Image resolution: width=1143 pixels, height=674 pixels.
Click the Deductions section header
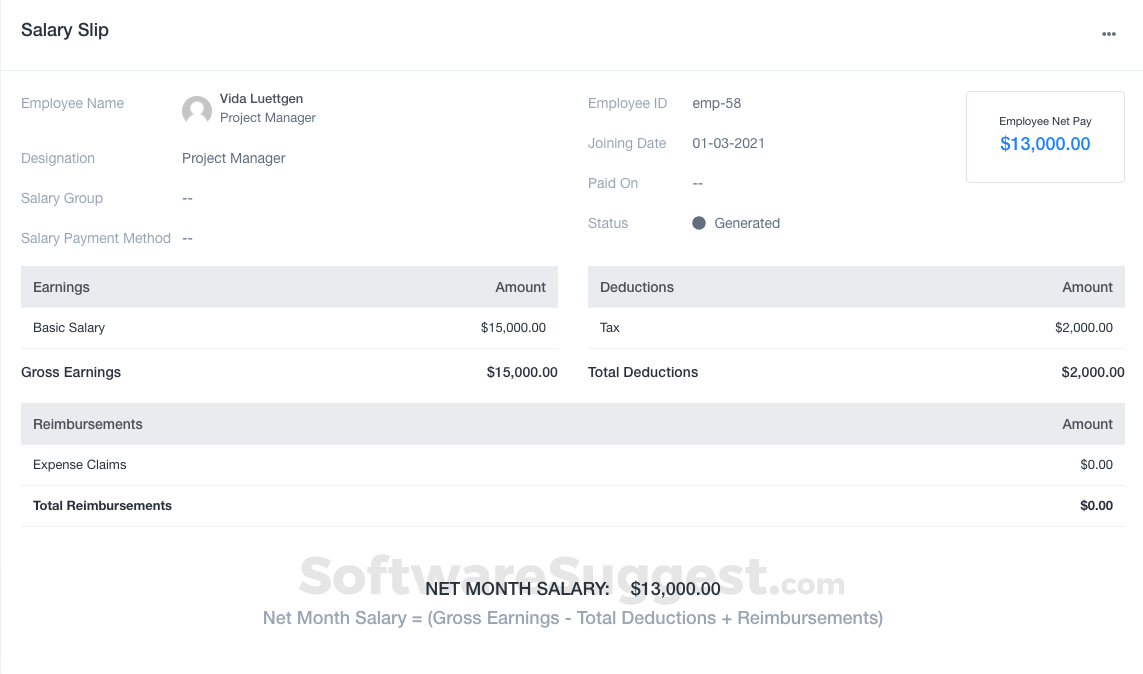(x=637, y=287)
